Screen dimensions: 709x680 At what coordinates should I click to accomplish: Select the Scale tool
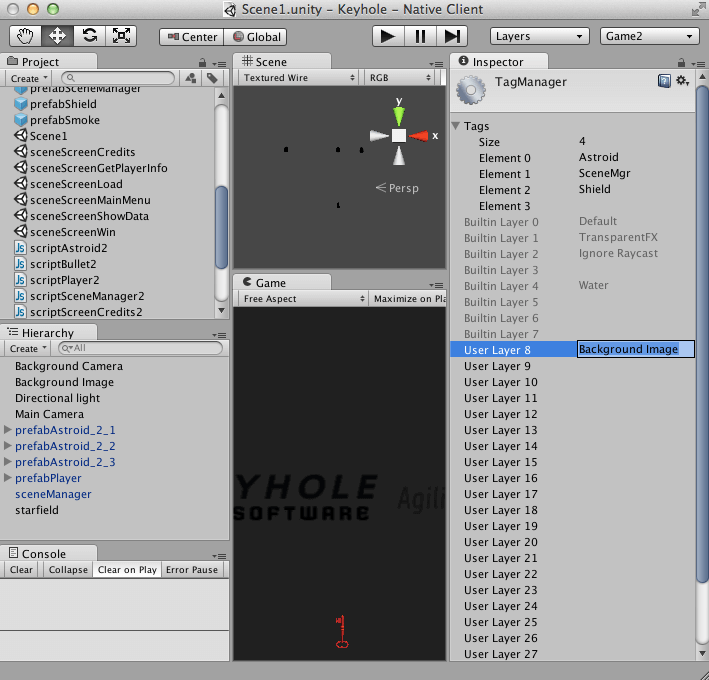pyautogui.click(x=122, y=36)
